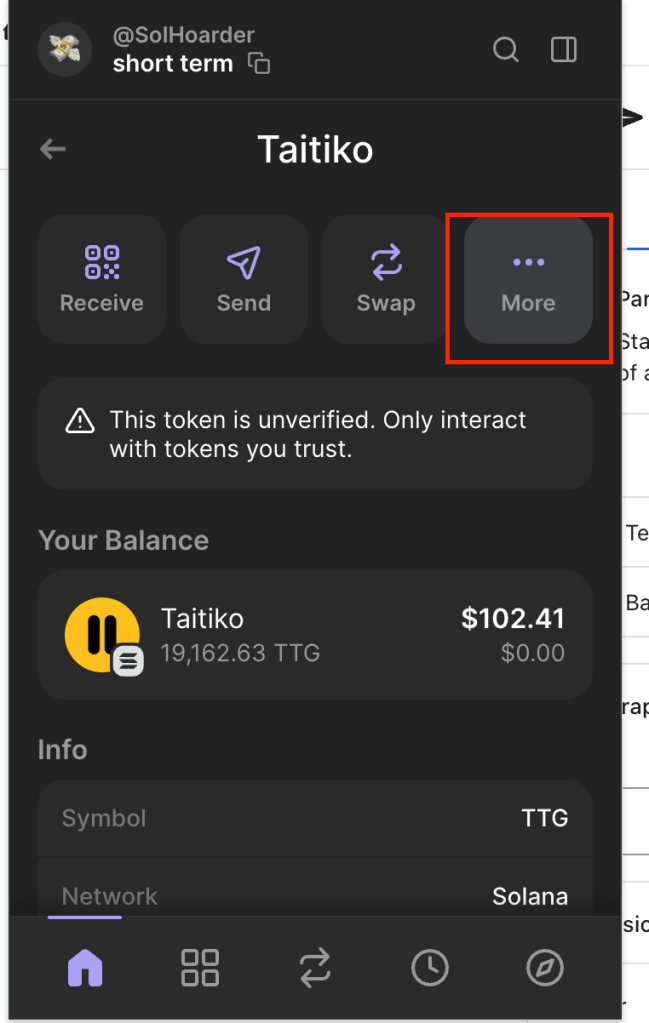Viewport: 649px width, 1023px height.
Task: Open the bottom Swap arrows tab
Action: pyautogui.click(x=314, y=967)
